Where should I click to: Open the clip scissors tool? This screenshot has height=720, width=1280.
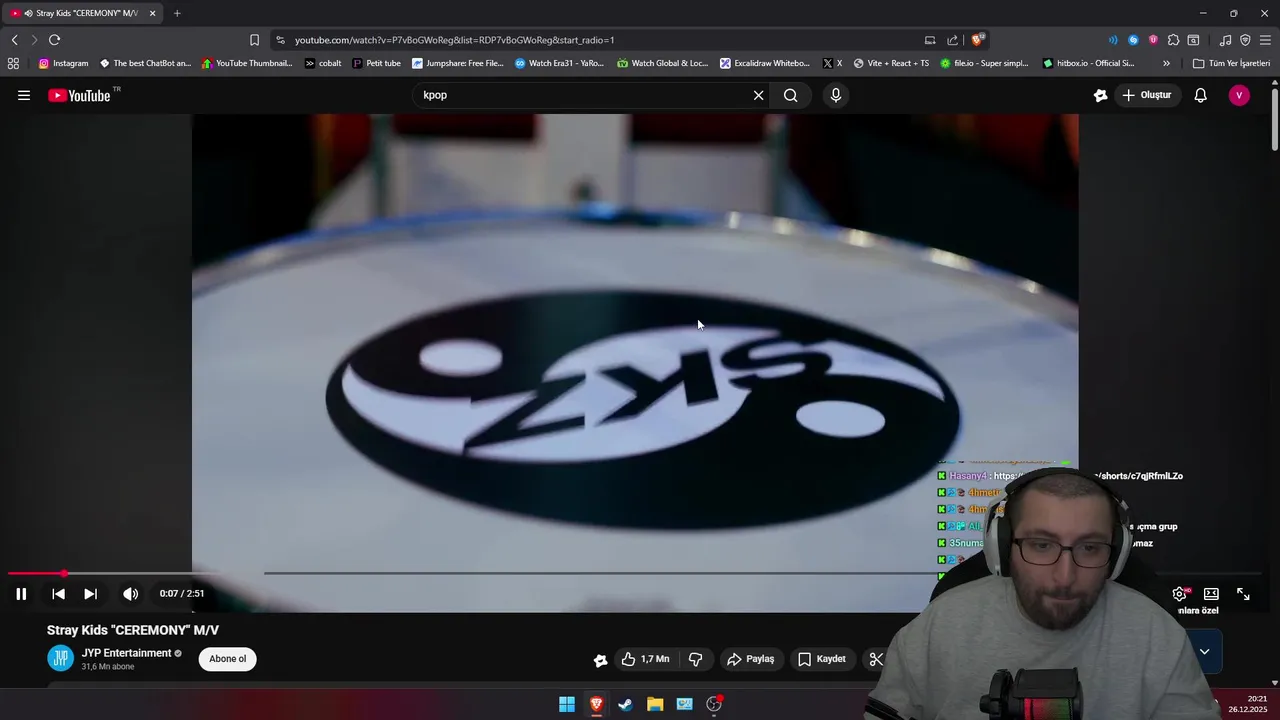(876, 659)
